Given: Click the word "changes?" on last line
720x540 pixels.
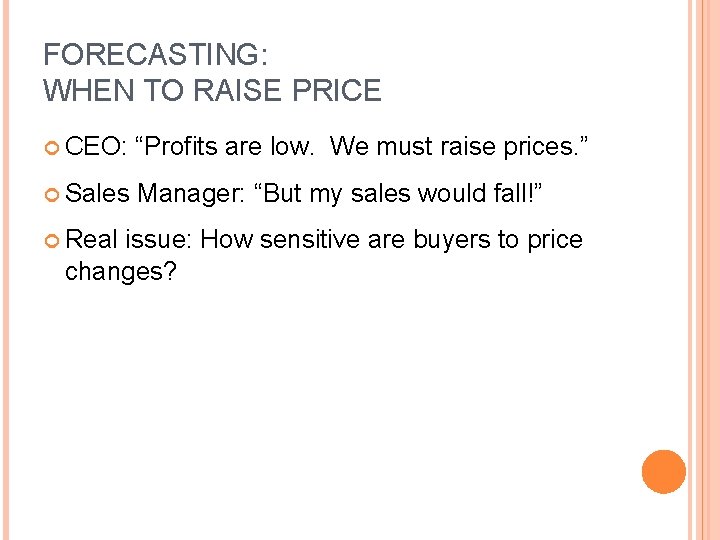Looking at the screenshot, I should click(x=120, y=271).
